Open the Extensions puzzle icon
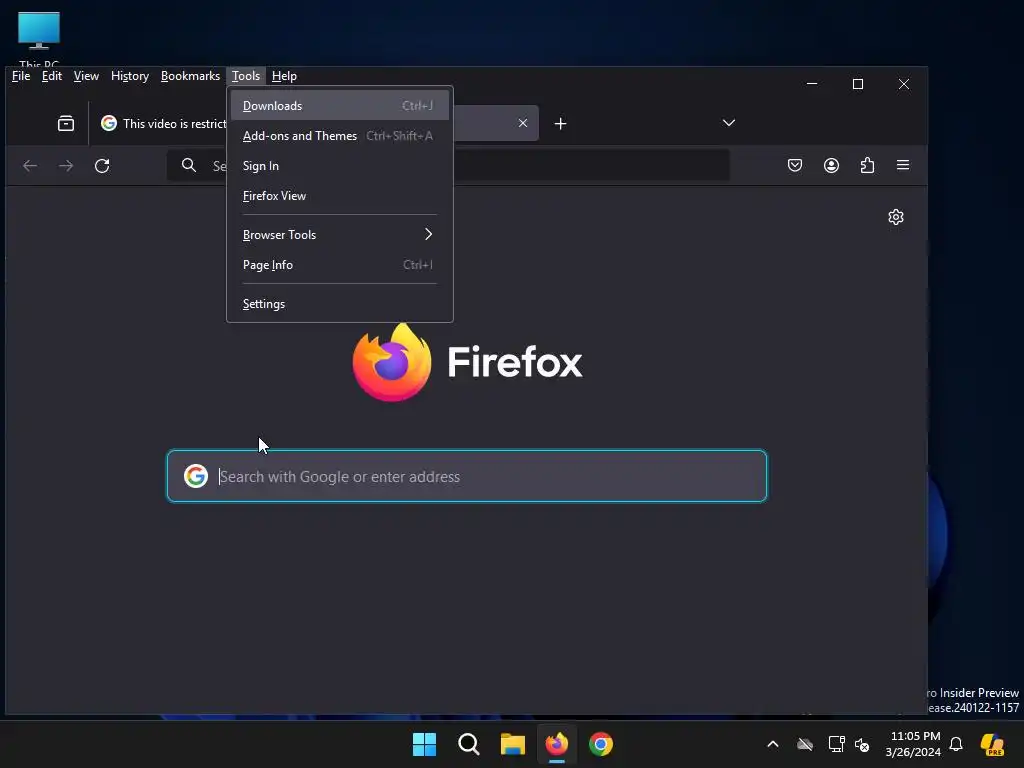Image resolution: width=1024 pixels, height=768 pixels. 867,165
